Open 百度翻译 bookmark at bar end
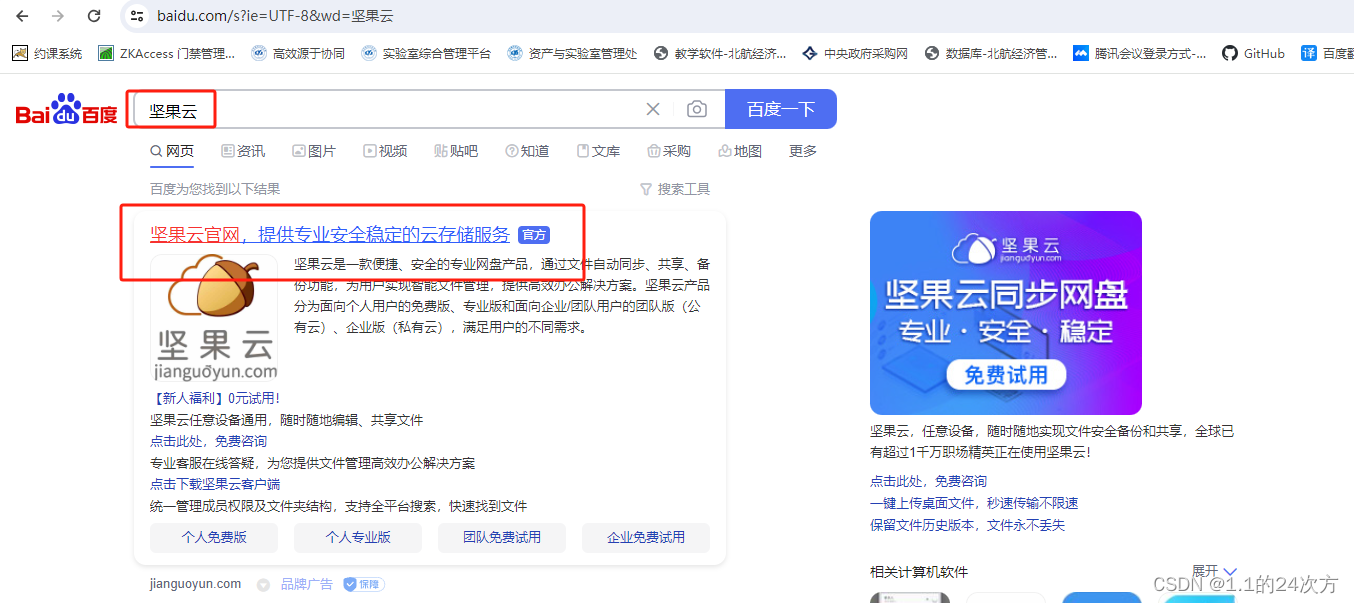Image resolution: width=1354 pixels, height=603 pixels. click(1327, 53)
